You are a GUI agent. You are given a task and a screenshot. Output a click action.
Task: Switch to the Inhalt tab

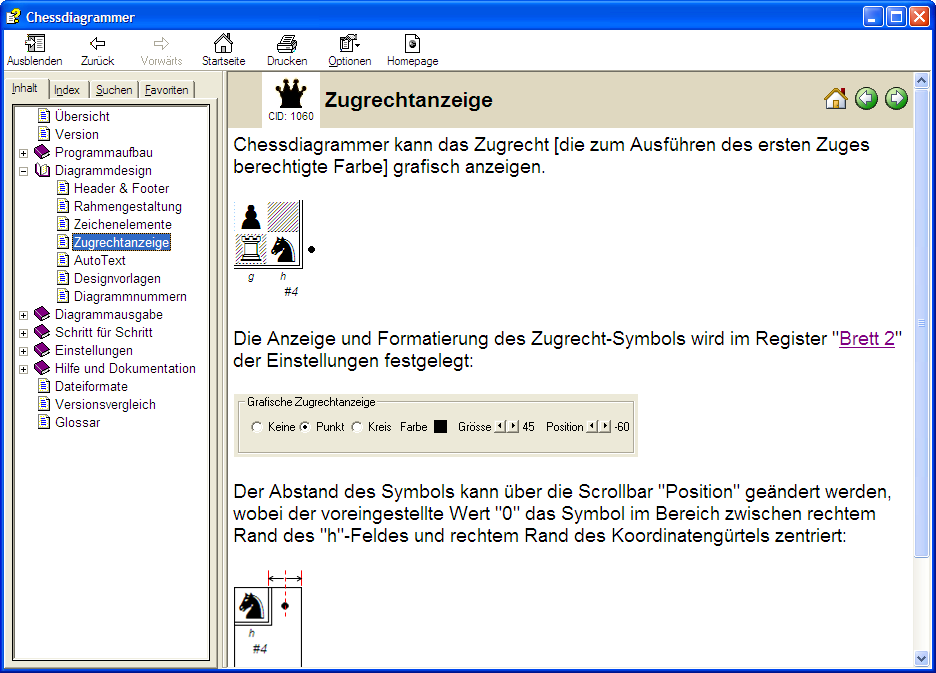tap(25, 88)
